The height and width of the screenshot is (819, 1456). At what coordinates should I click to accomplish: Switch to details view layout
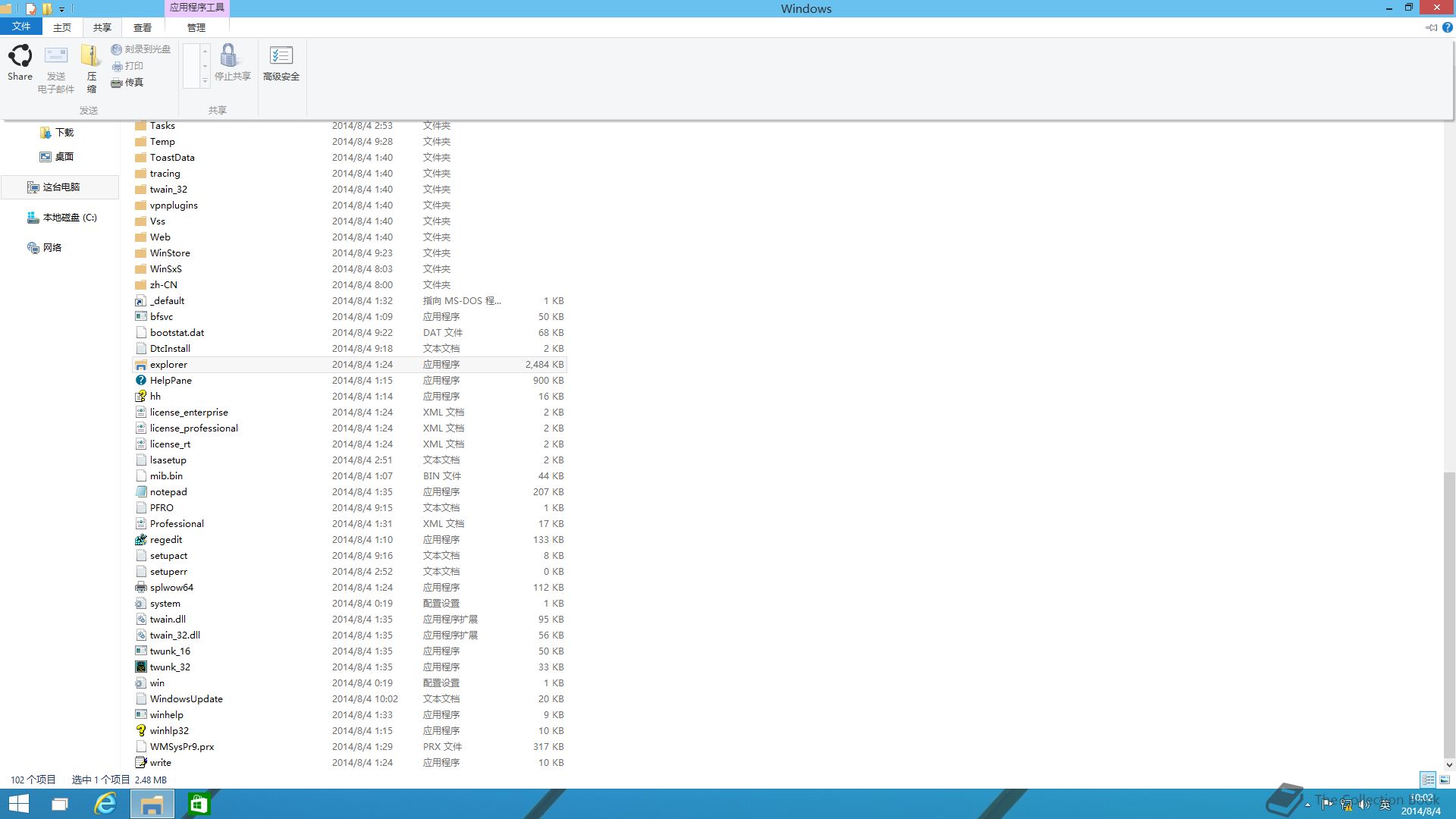point(1428,780)
